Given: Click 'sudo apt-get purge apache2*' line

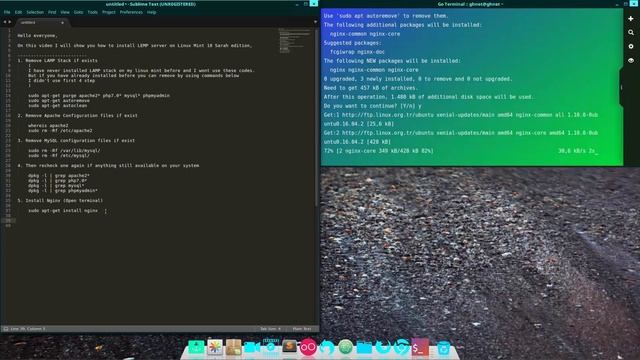Looking at the screenshot, I should click(x=99, y=96).
